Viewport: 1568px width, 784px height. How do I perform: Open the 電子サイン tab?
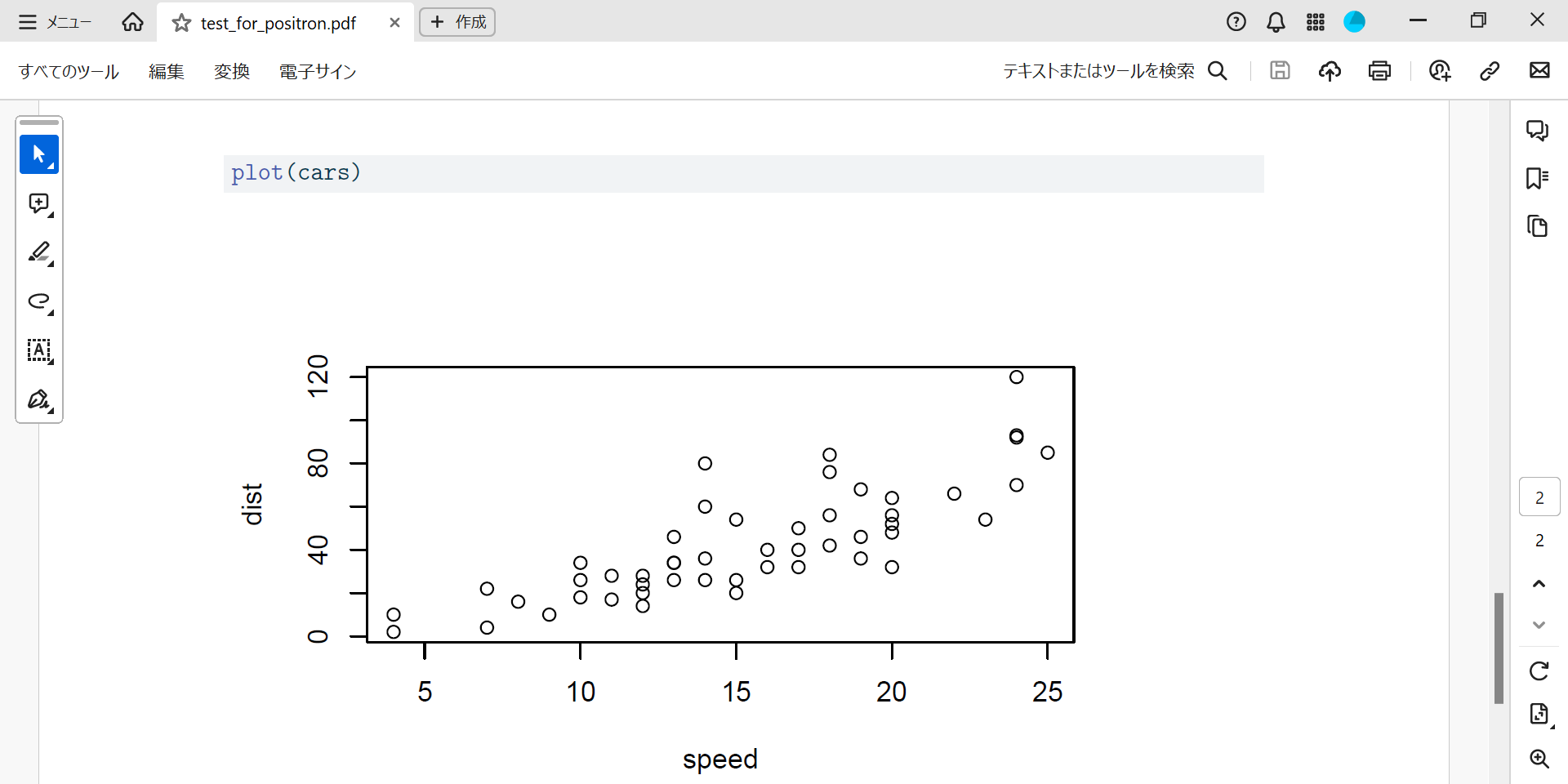point(318,72)
